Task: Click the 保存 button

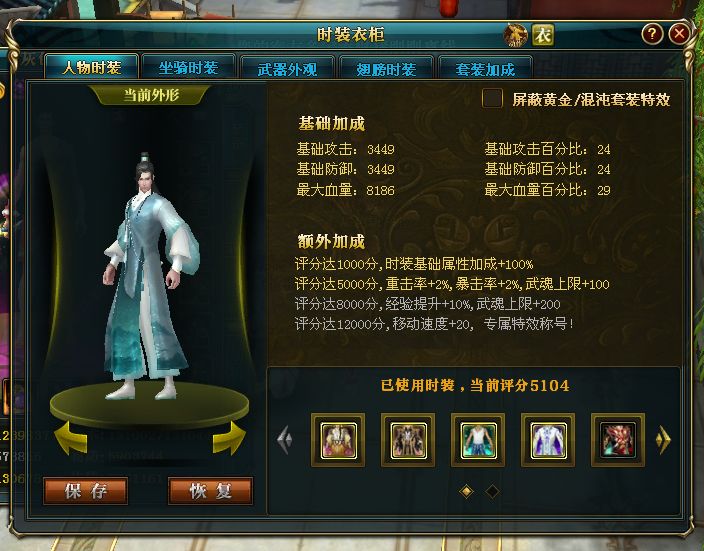Action: [x=86, y=491]
